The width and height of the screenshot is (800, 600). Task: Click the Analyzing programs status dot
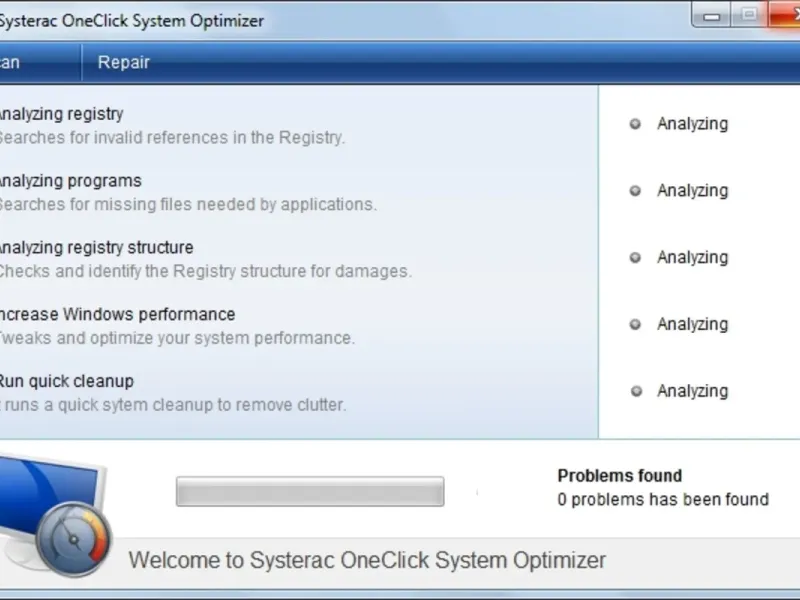634,191
